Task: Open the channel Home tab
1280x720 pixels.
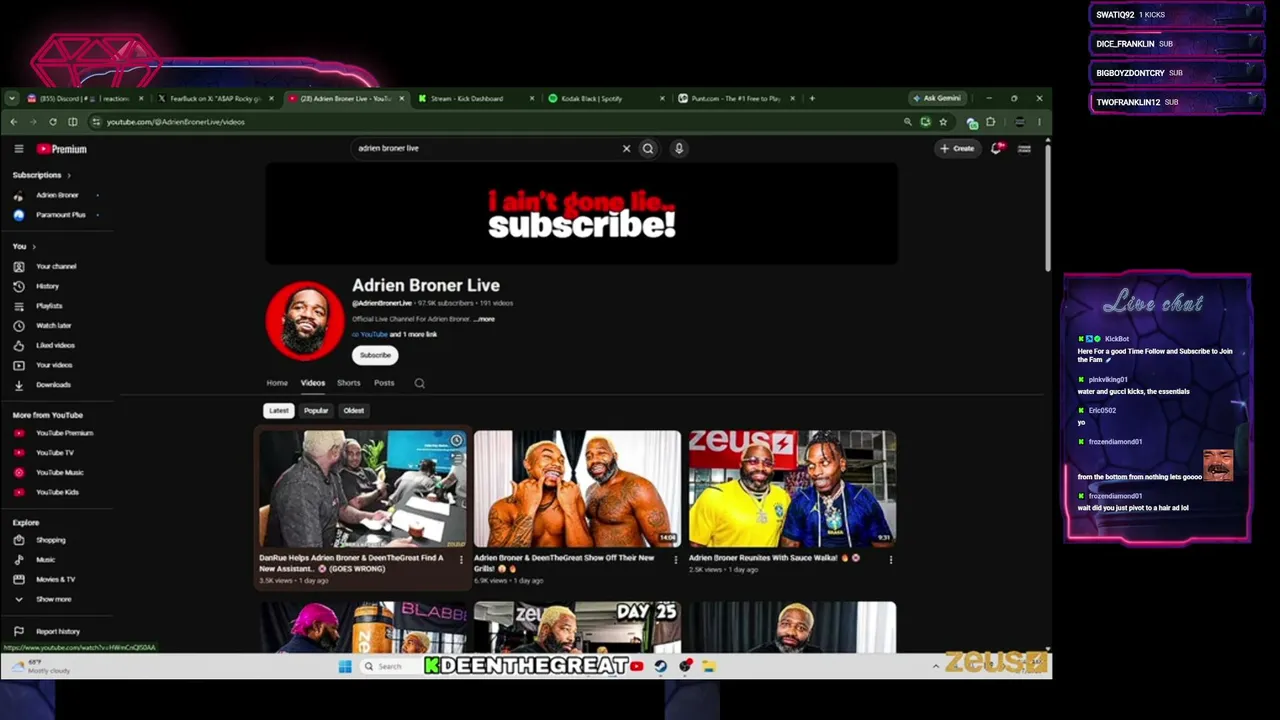Action: click(x=277, y=383)
